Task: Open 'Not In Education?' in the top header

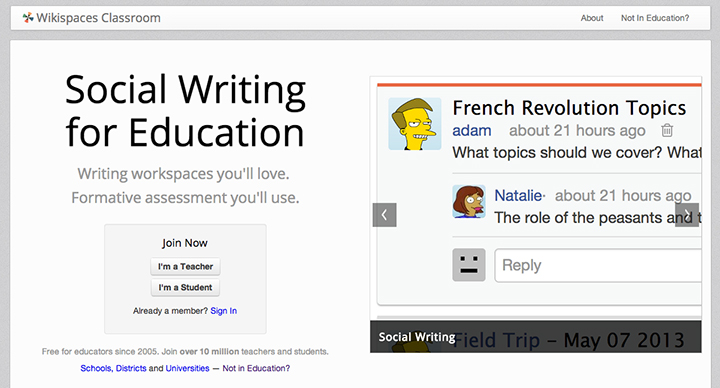Action: click(x=655, y=18)
